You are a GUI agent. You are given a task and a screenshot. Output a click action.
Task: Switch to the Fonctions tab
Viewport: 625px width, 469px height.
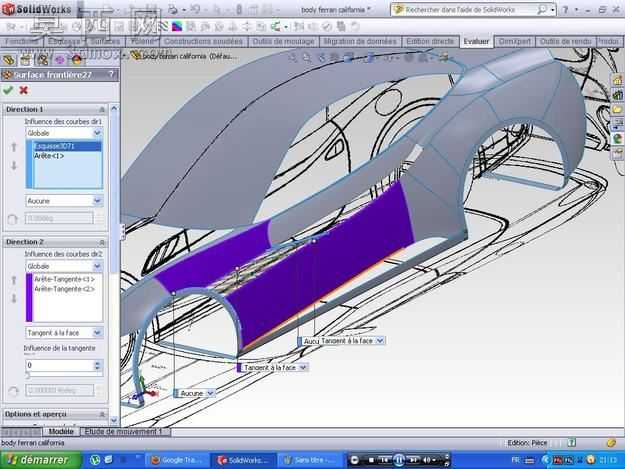[x=22, y=41]
